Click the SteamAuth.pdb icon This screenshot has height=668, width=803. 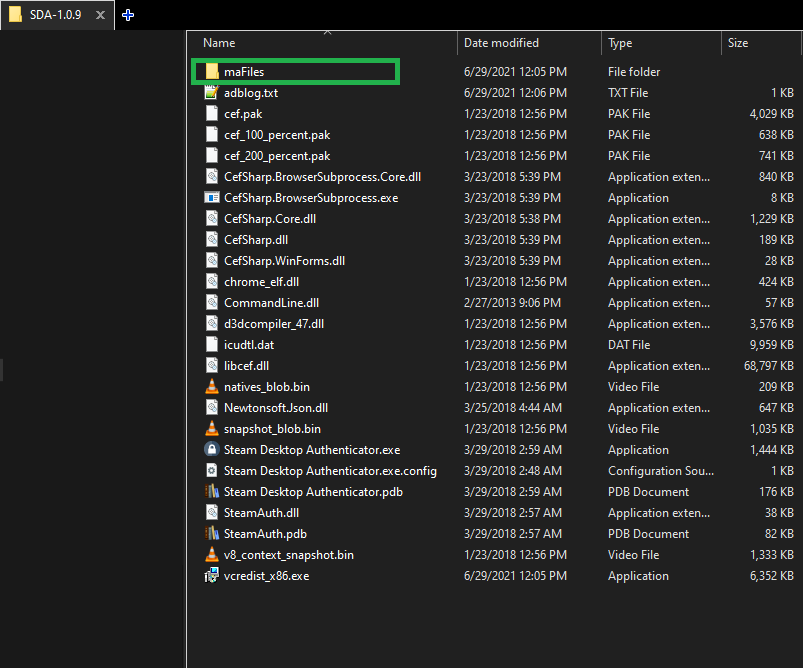pyautogui.click(x=212, y=534)
